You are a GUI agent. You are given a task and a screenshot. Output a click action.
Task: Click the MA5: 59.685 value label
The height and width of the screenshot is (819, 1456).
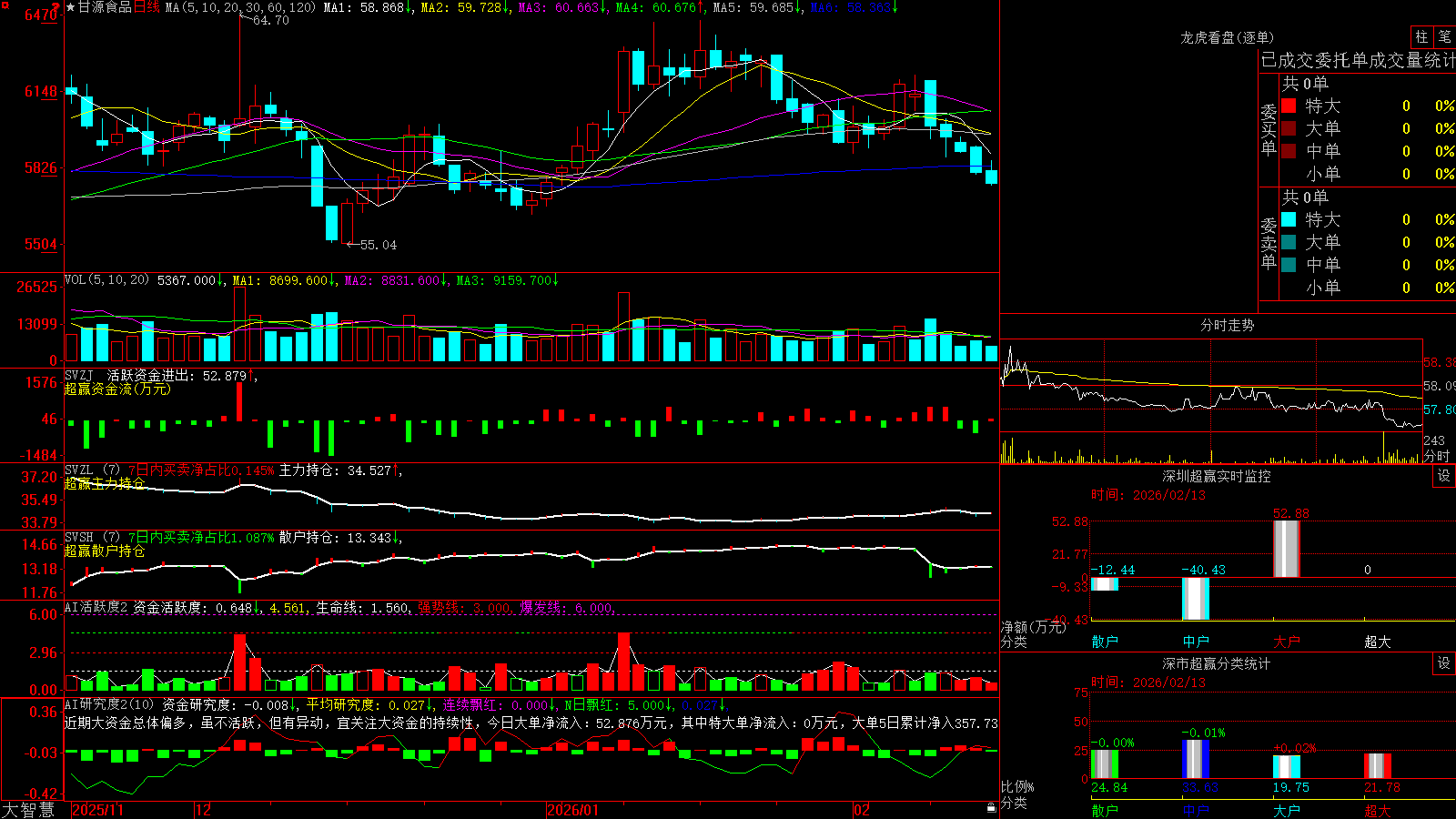point(757,7)
